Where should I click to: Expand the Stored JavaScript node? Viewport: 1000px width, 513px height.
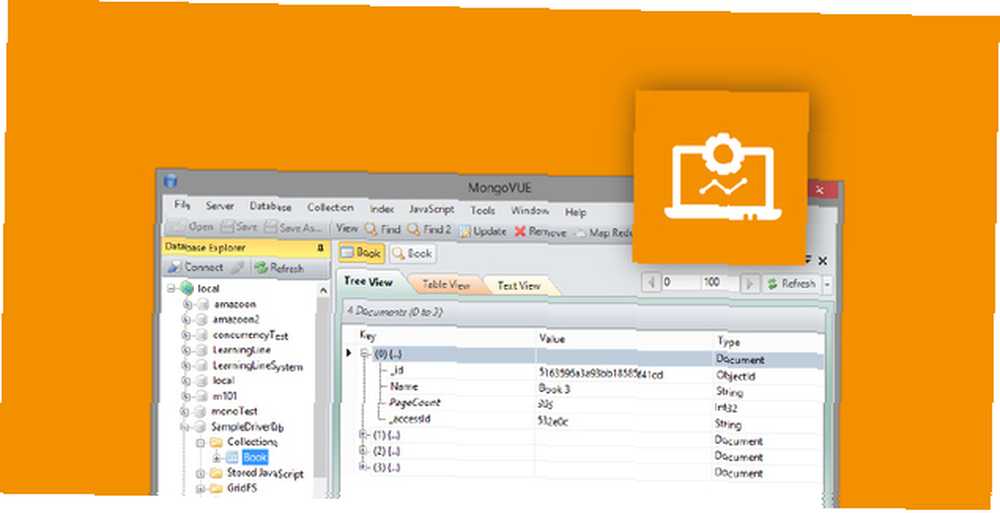click(200, 473)
